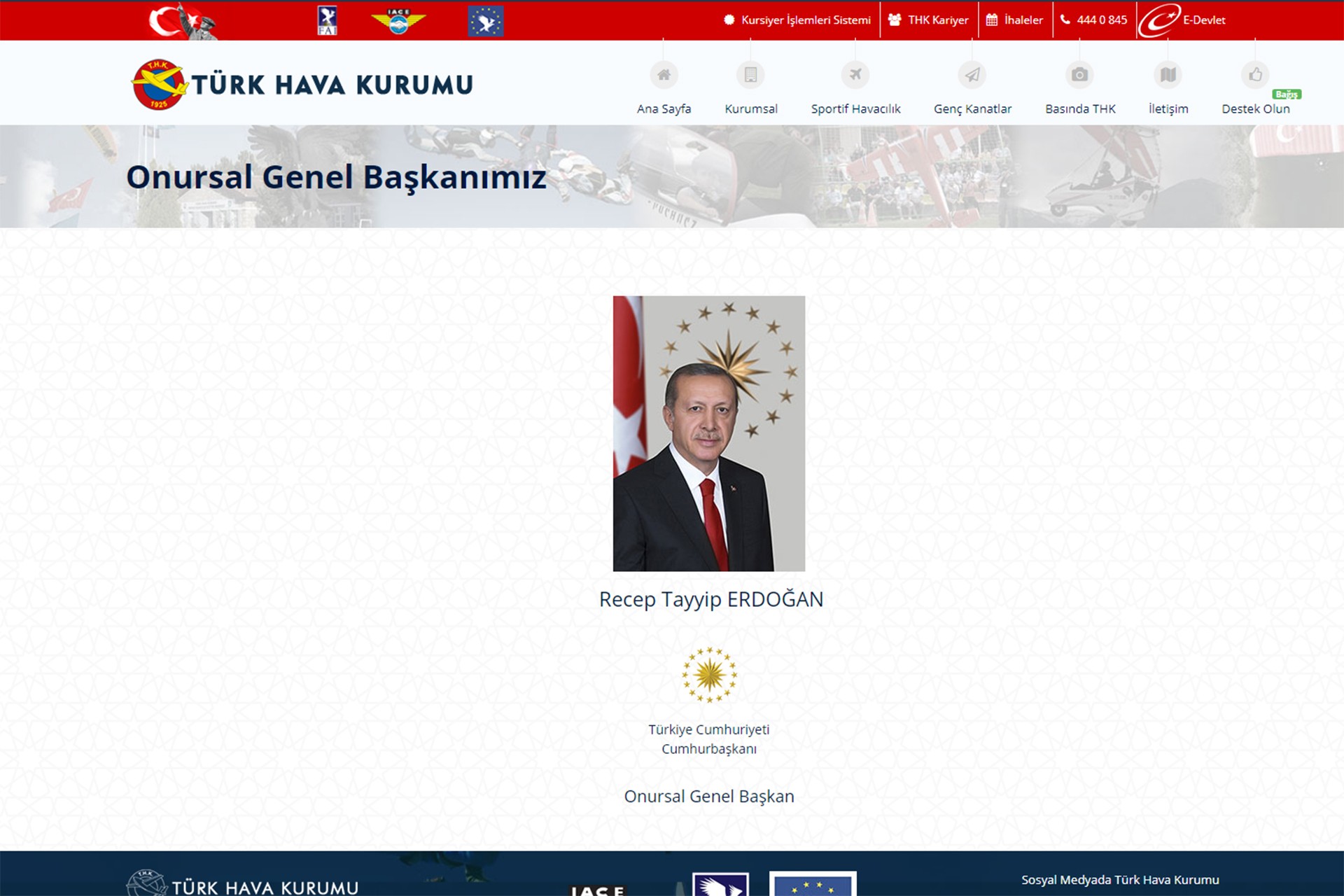Screen dimensions: 1344x896
Task: Click the Genç Kanatlar paper plane icon
Action: 972,74
